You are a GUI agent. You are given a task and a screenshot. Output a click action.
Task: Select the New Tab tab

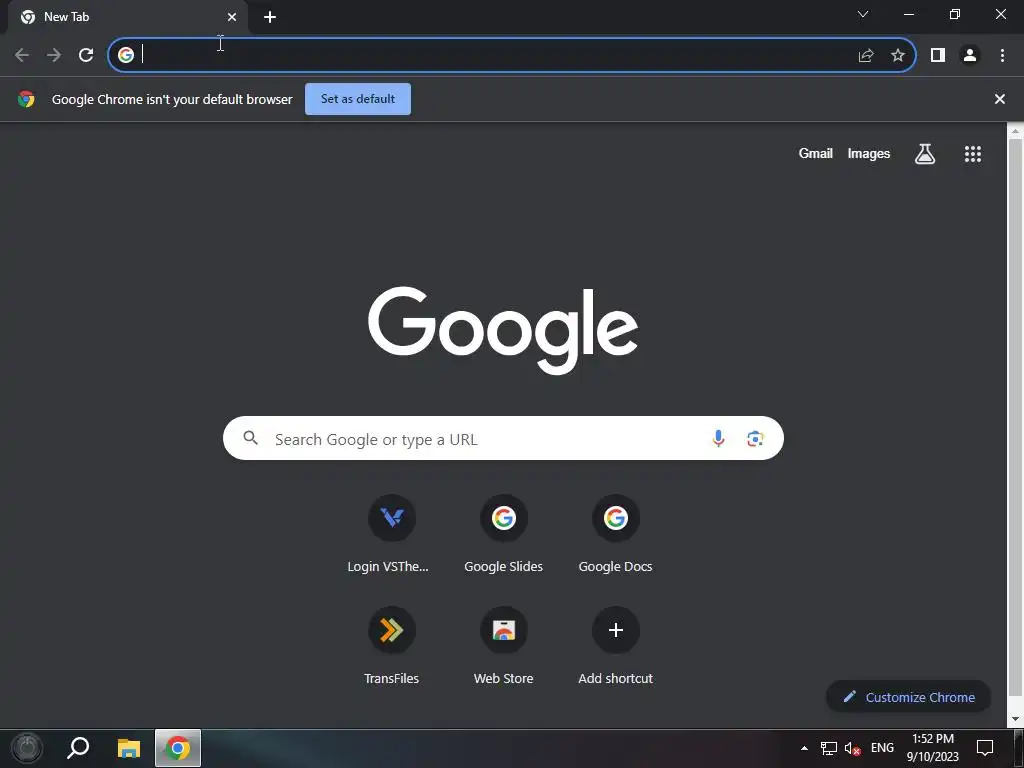click(x=128, y=17)
